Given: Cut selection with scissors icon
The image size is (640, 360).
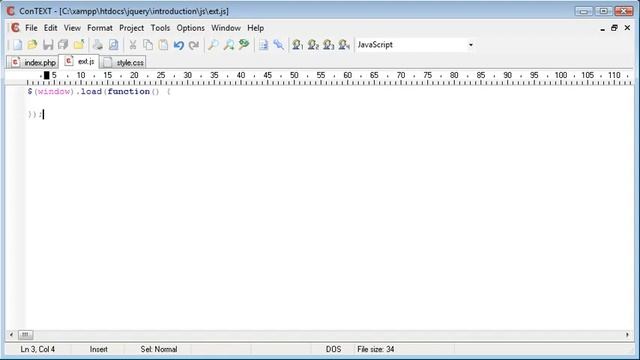Looking at the screenshot, I should 133,44.
